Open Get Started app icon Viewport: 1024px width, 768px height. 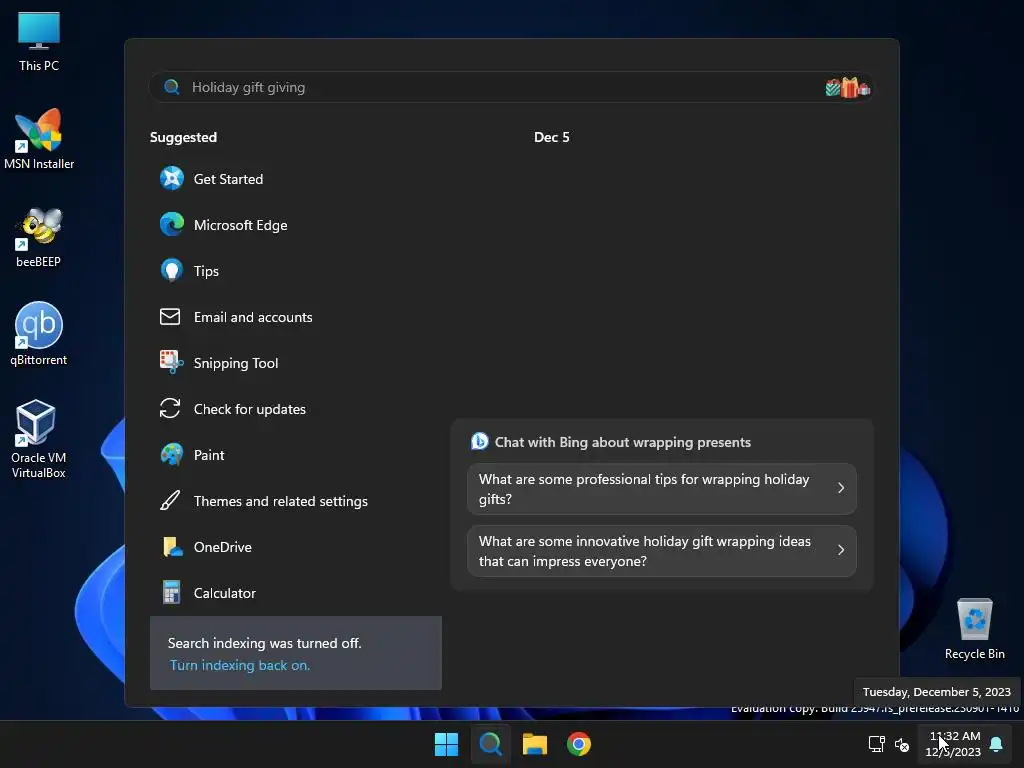pyautogui.click(x=172, y=178)
